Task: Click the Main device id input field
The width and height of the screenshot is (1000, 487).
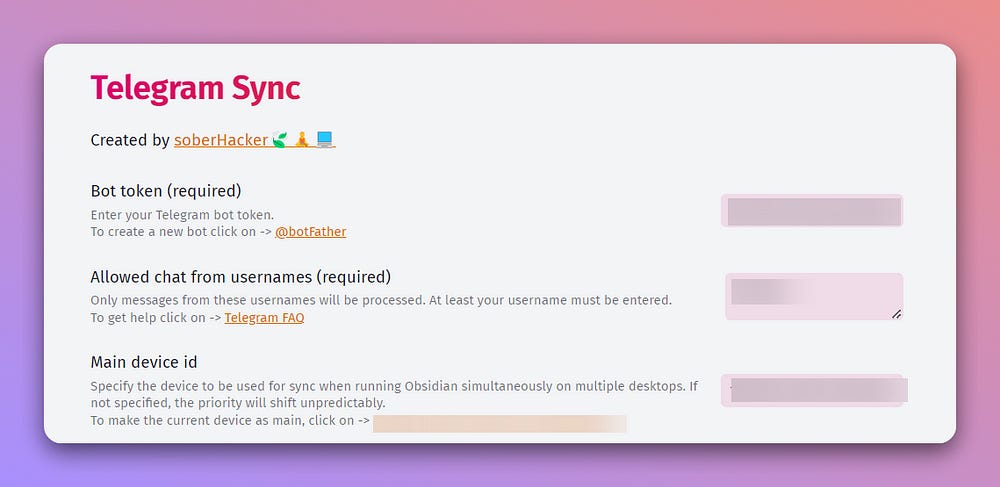Action: (812, 390)
